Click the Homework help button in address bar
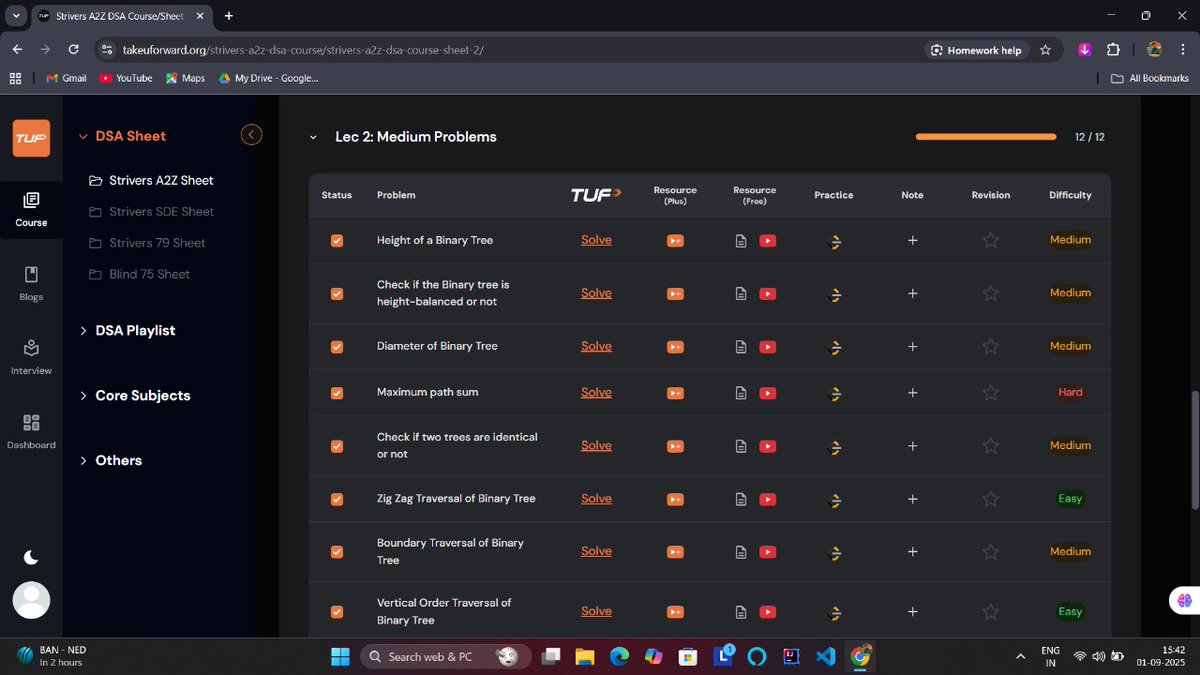Viewport: 1200px width, 675px height. [976, 49]
